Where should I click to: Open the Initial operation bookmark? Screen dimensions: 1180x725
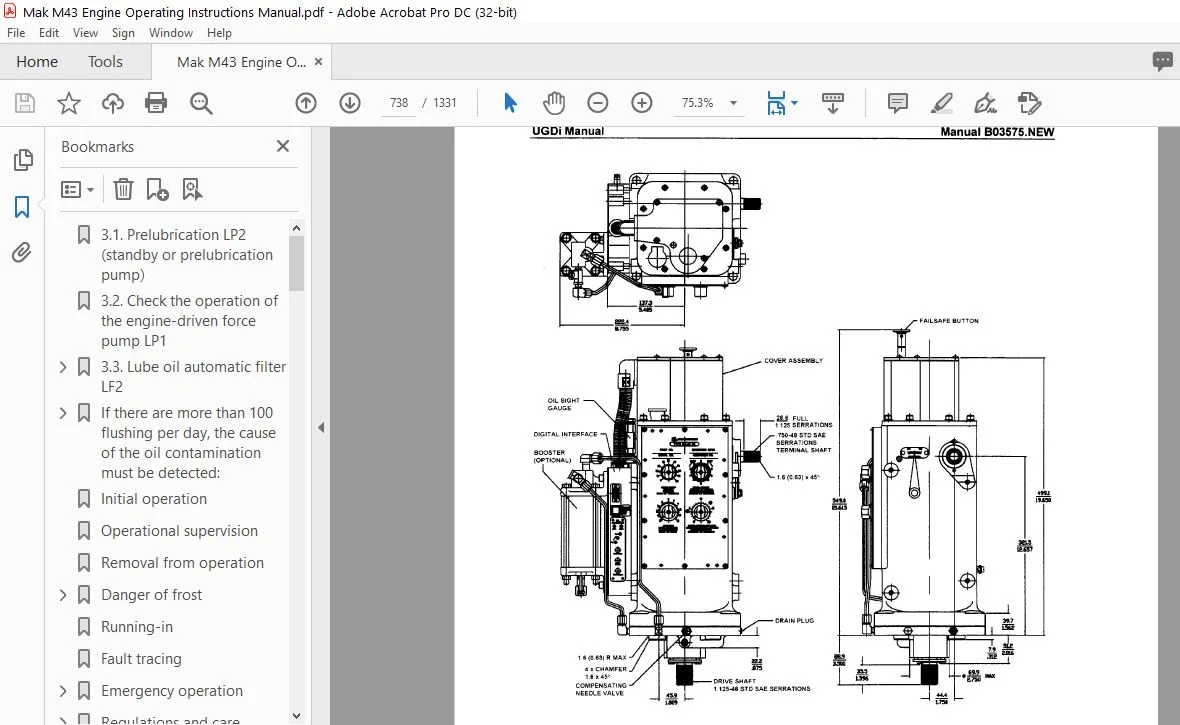click(154, 498)
